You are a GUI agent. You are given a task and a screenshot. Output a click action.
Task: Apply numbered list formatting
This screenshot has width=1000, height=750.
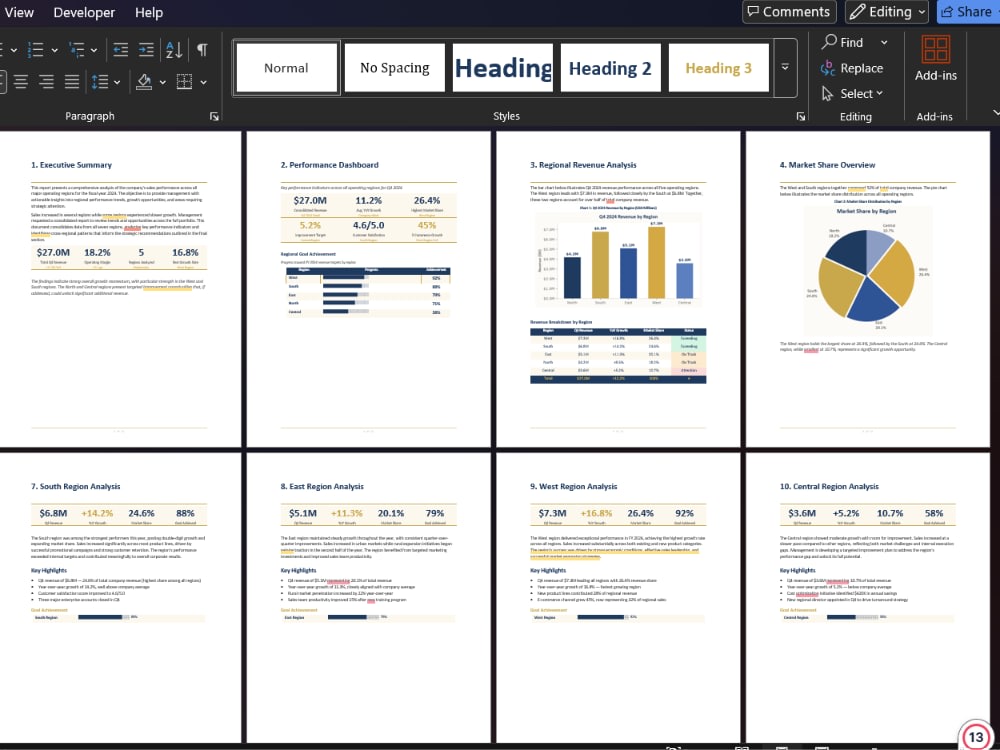[x=36, y=50]
